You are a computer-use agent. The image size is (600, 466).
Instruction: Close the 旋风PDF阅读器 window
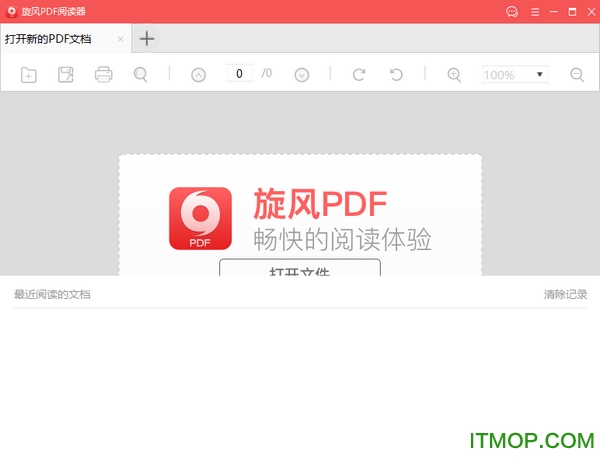coord(591,12)
